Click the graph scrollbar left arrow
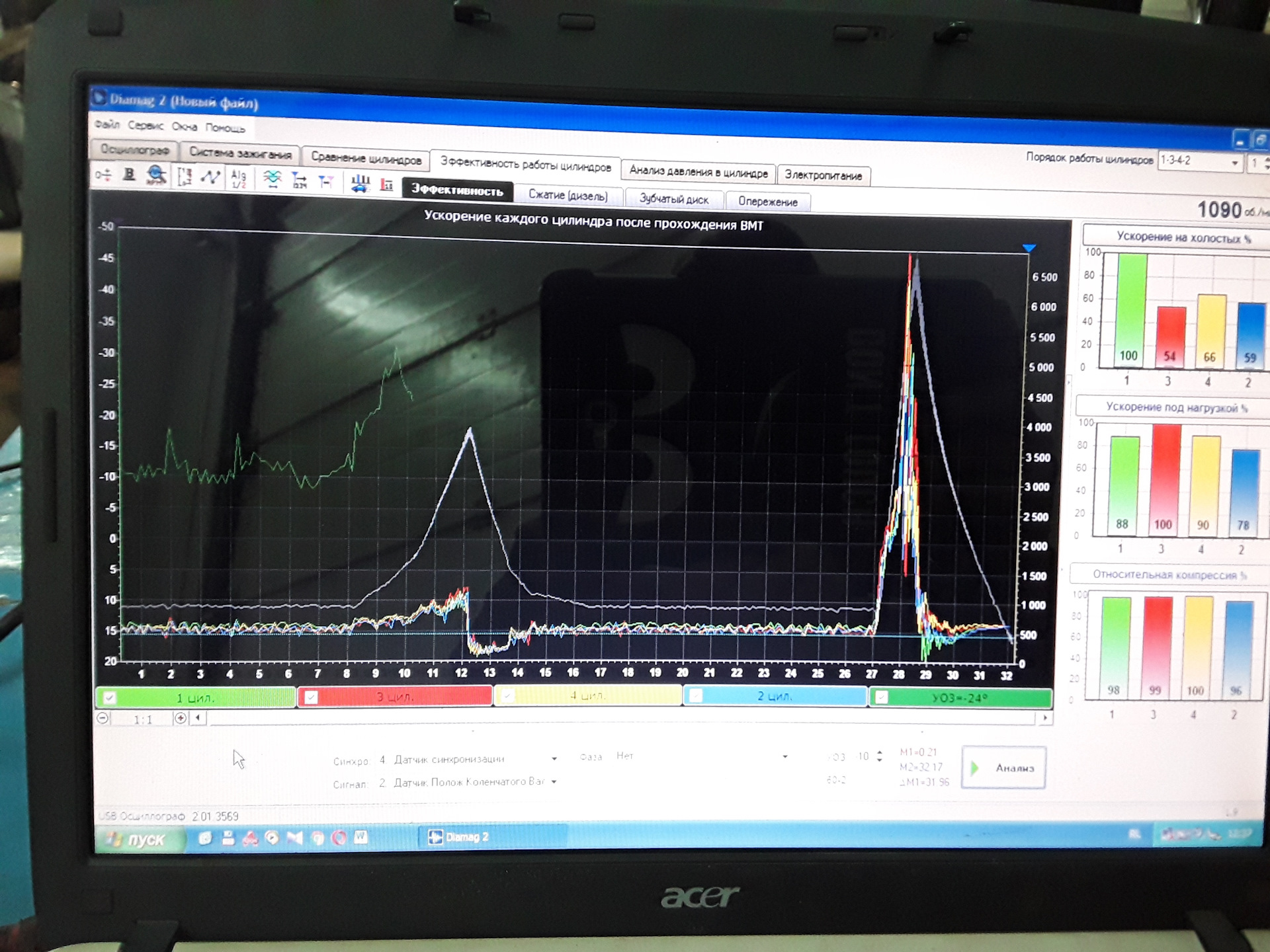 coord(198,717)
